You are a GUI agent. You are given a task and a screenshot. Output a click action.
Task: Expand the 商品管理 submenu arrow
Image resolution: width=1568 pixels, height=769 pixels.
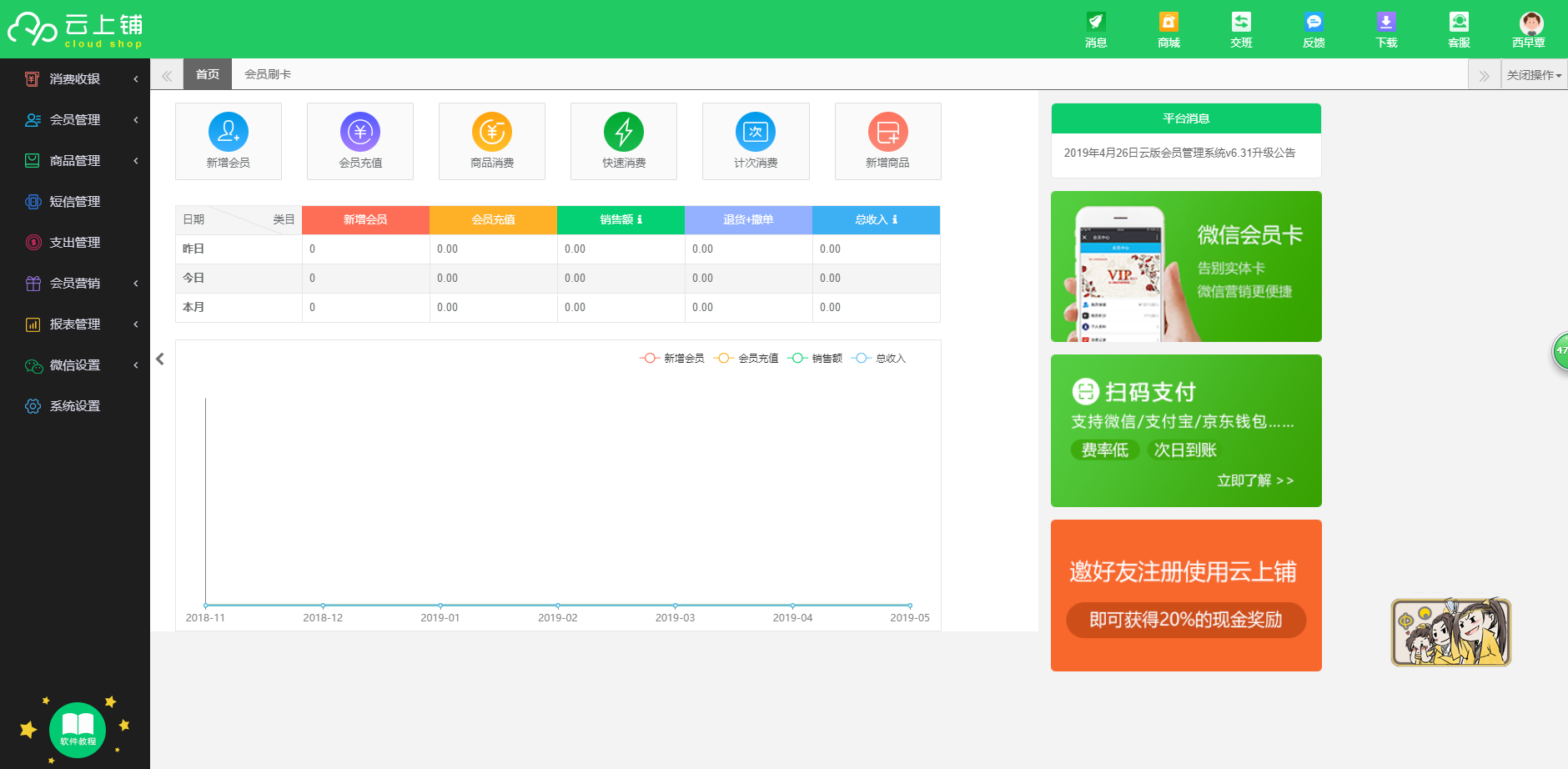pos(136,161)
